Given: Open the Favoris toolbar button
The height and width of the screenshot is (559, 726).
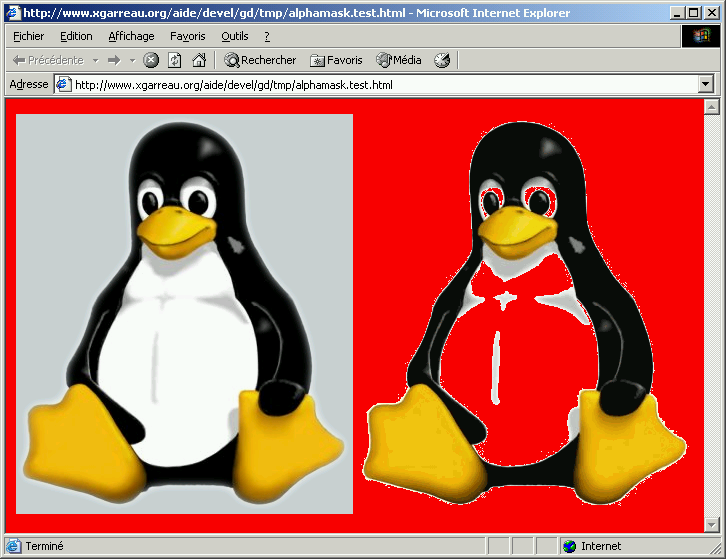Looking at the screenshot, I should pyautogui.click(x=336, y=60).
